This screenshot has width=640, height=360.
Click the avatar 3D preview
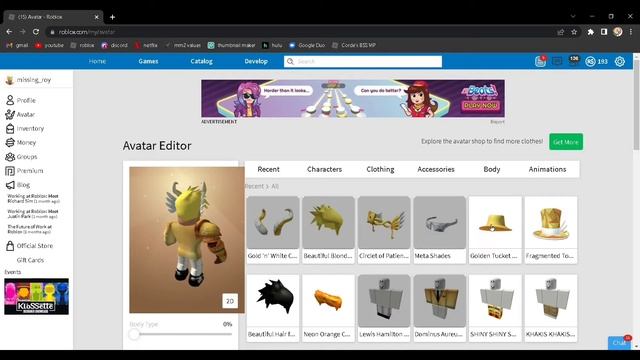[x=187, y=240]
